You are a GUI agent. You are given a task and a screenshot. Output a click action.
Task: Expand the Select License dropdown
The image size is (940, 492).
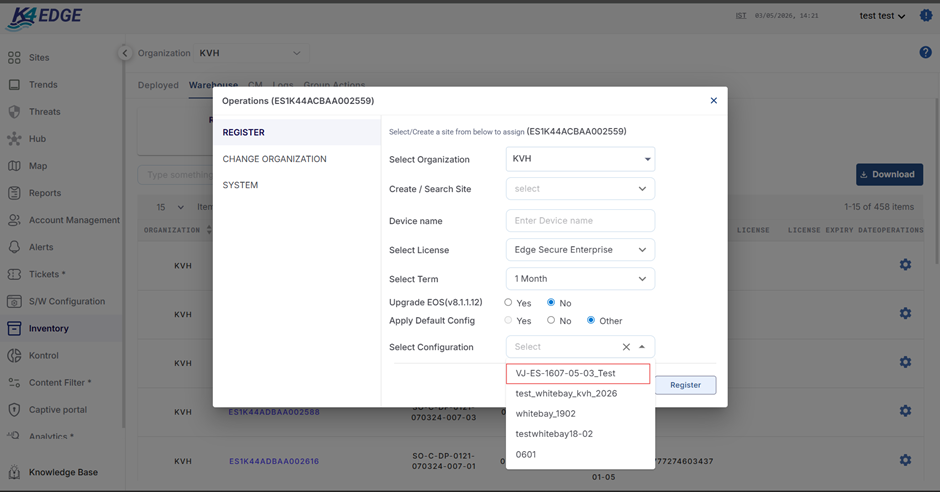click(580, 250)
